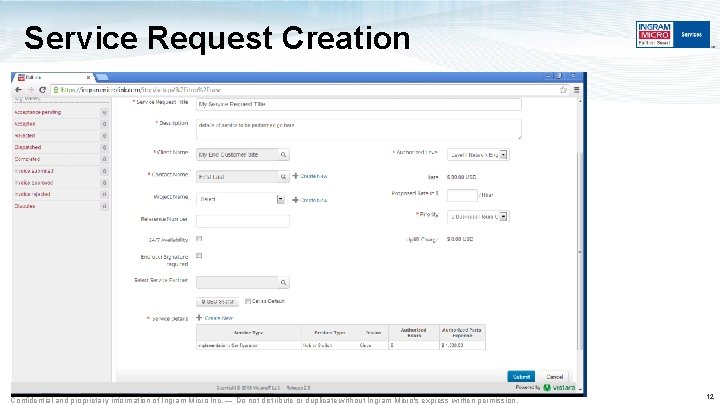Toggle the 24/7 Availability checkbox
The height and width of the screenshot is (405, 720).
pyautogui.click(x=199, y=238)
